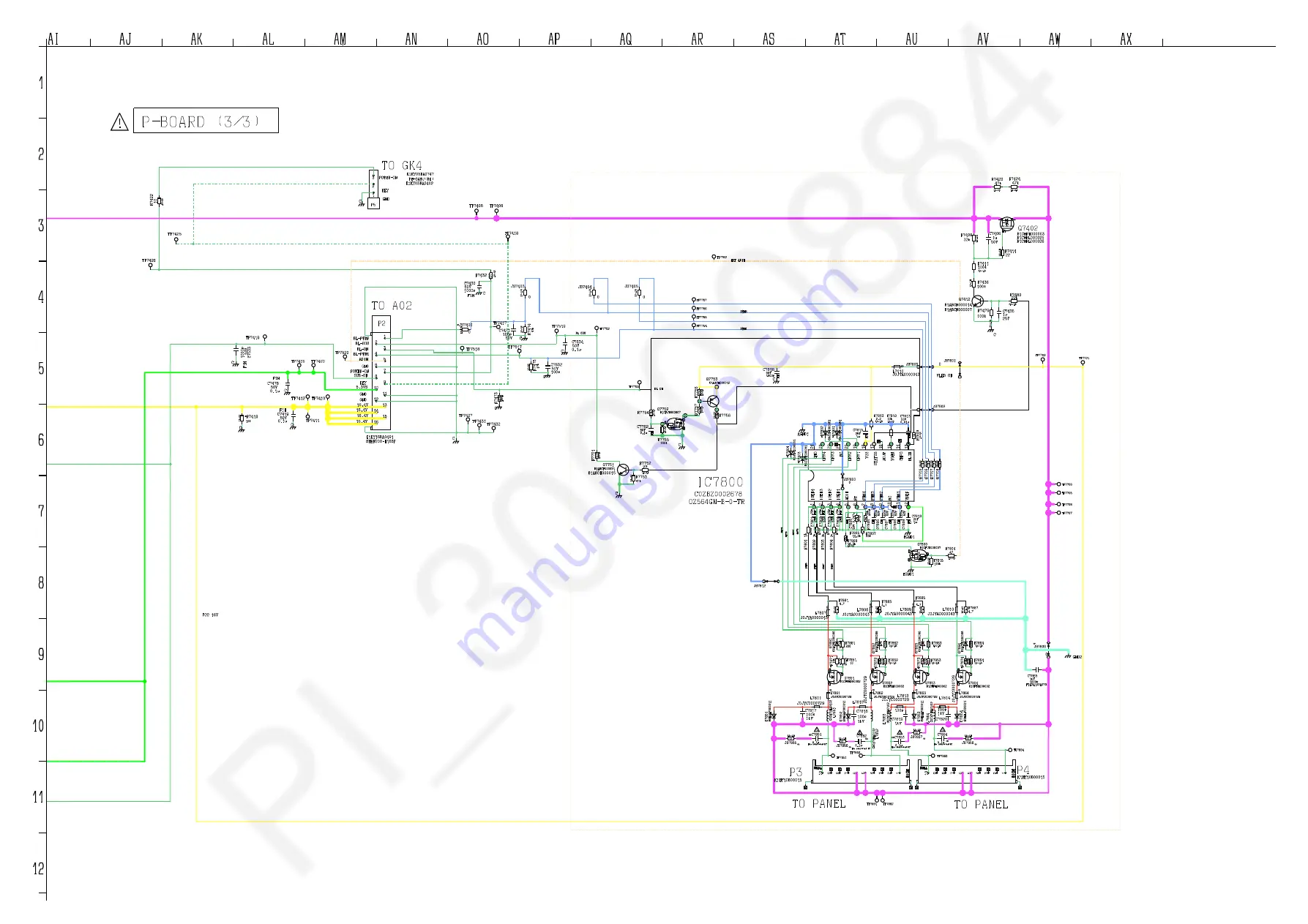Click the "L7814" inductor label
Image resolution: width=1308 pixels, height=924 pixels.
tap(945, 698)
